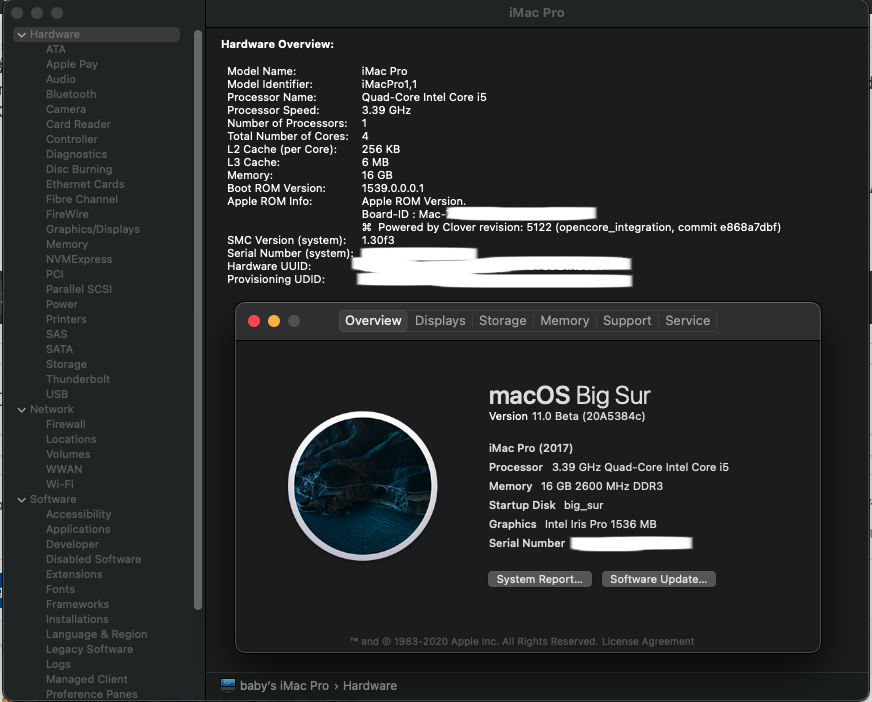The image size is (872, 702).
Task: Select Parallel SCSI entry
Action: point(79,289)
